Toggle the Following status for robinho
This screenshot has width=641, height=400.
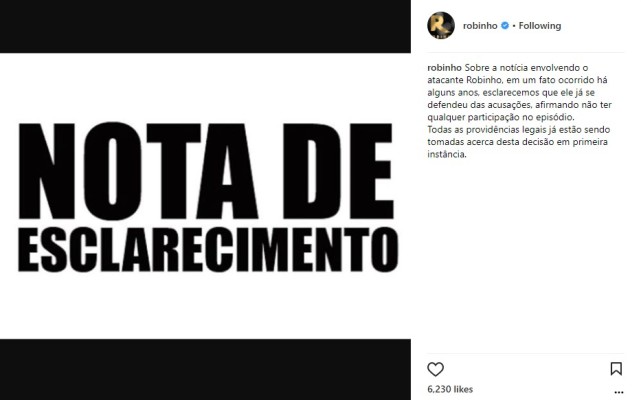540,26
